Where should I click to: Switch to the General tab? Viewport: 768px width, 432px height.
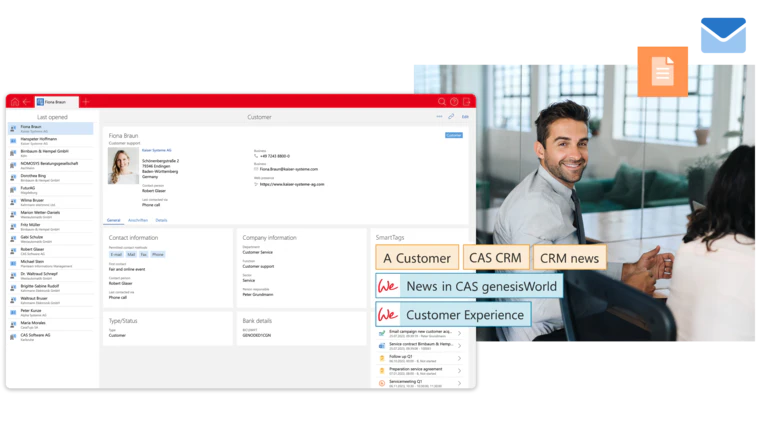click(114, 220)
